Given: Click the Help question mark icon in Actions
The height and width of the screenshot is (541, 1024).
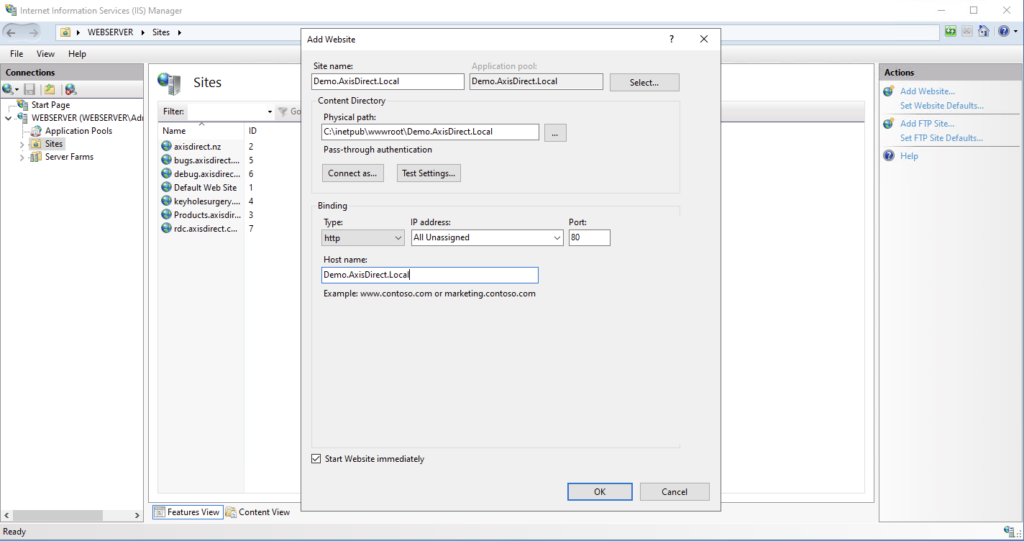Looking at the screenshot, I should coord(889,156).
